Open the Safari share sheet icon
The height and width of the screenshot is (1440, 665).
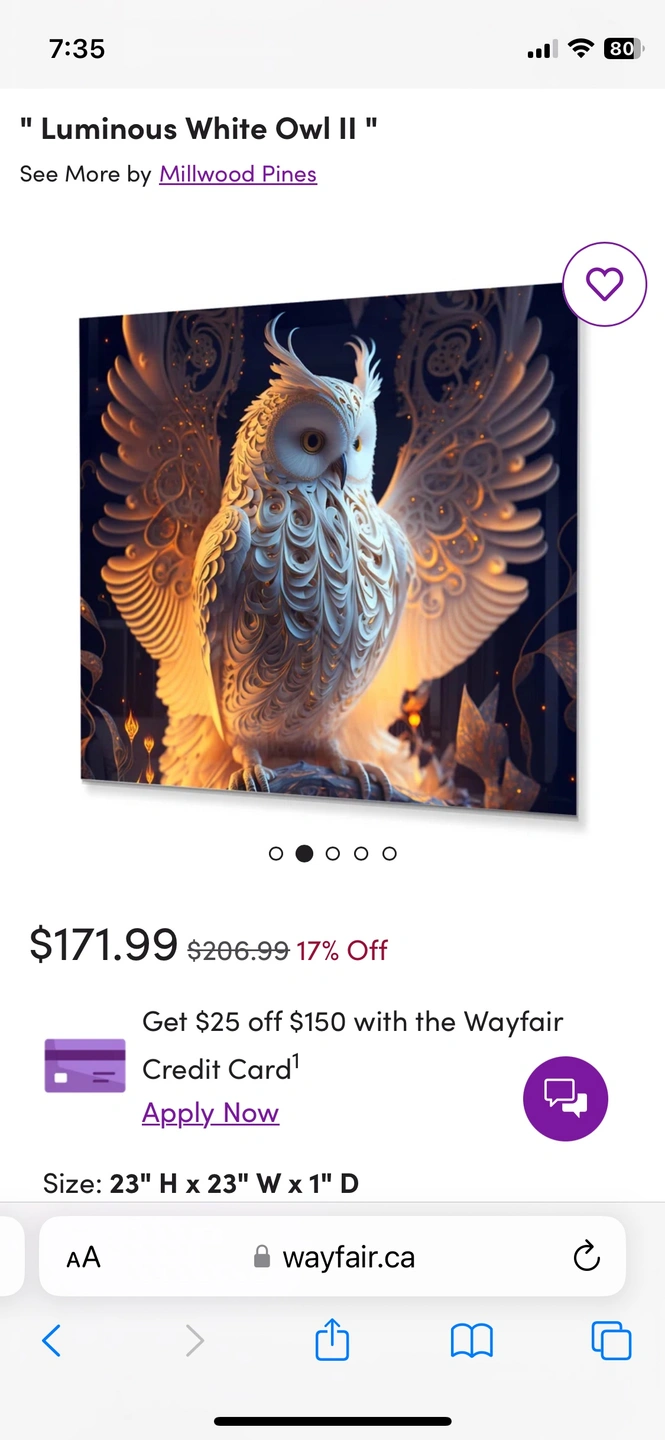(332, 1339)
